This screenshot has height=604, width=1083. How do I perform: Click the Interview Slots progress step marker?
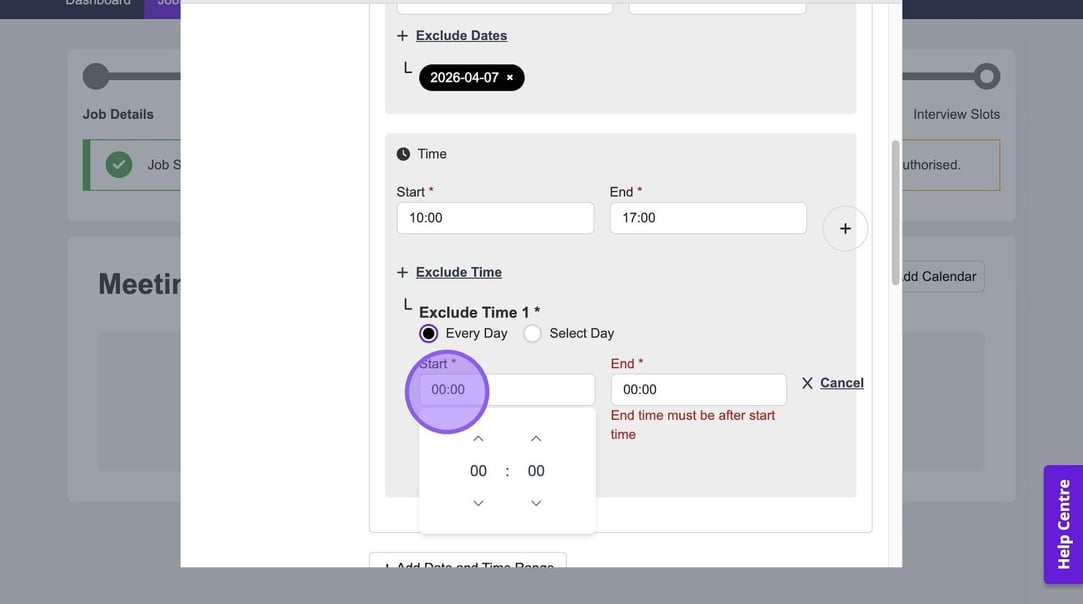tap(986, 77)
